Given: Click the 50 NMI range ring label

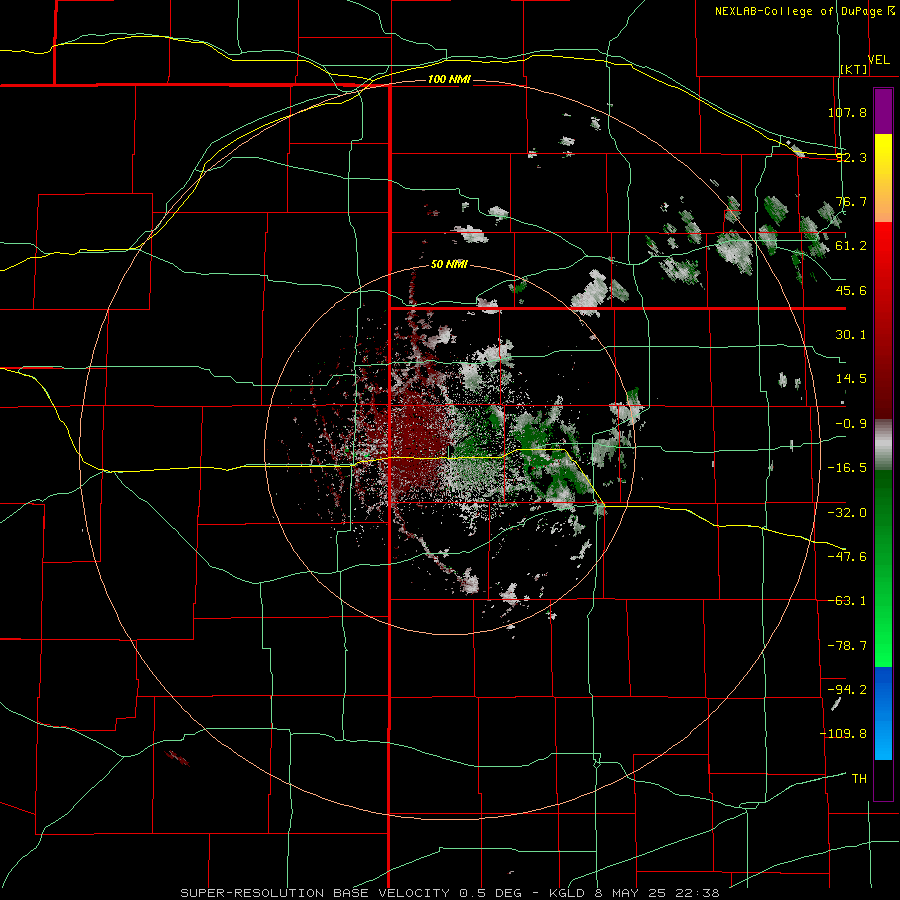Looking at the screenshot, I should tap(449, 264).
